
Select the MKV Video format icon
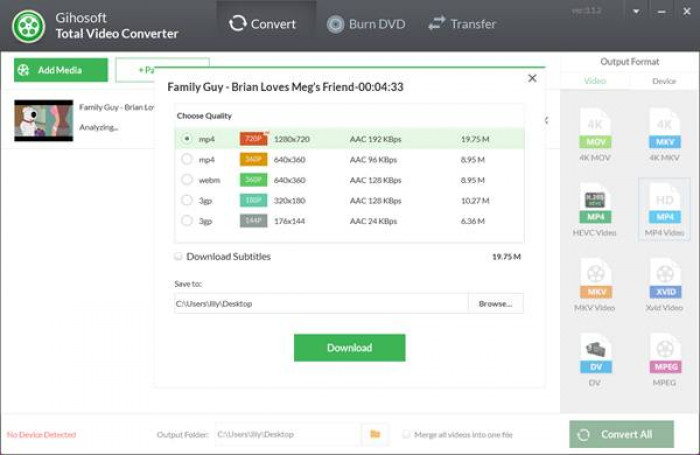pos(595,278)
